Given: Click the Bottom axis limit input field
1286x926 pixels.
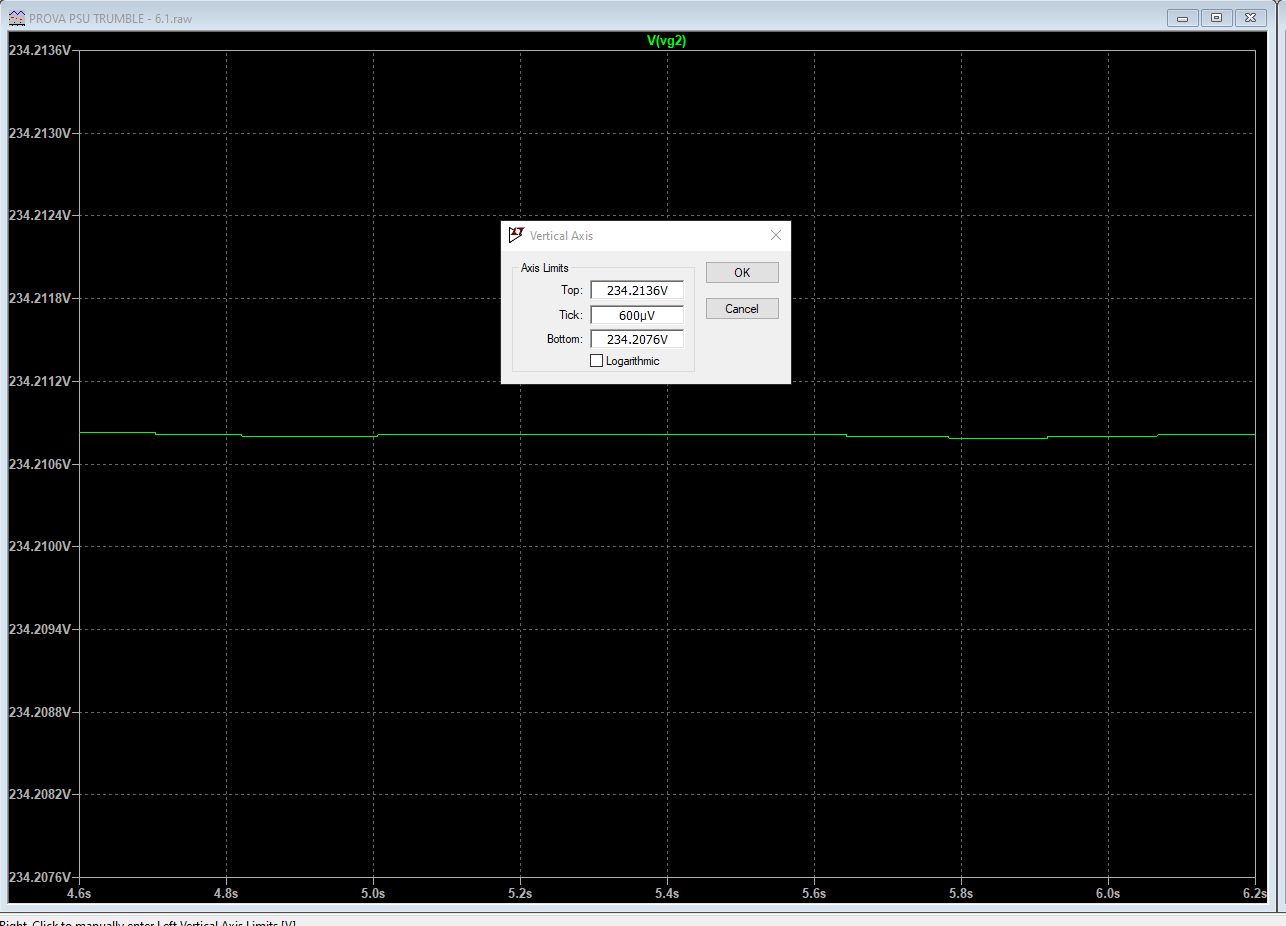Looking at the screenshot, I should click(x=637, y=339).
